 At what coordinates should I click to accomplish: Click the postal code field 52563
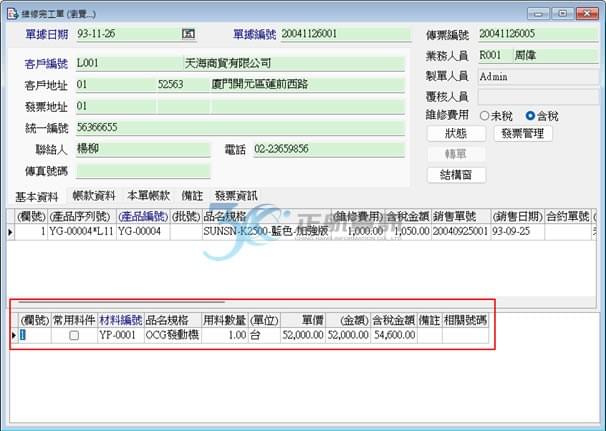click(184, 85)
